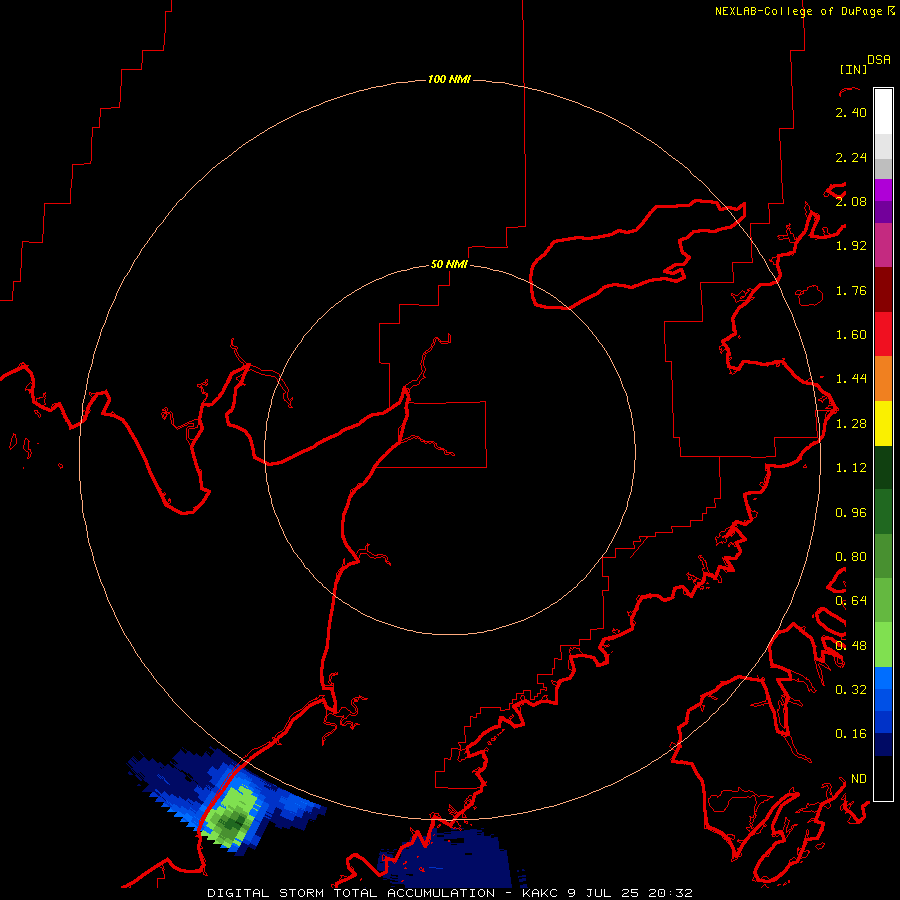Click the '1.12' legend value
This screenshot has width=900, height=900.
(x=851, y=468)
